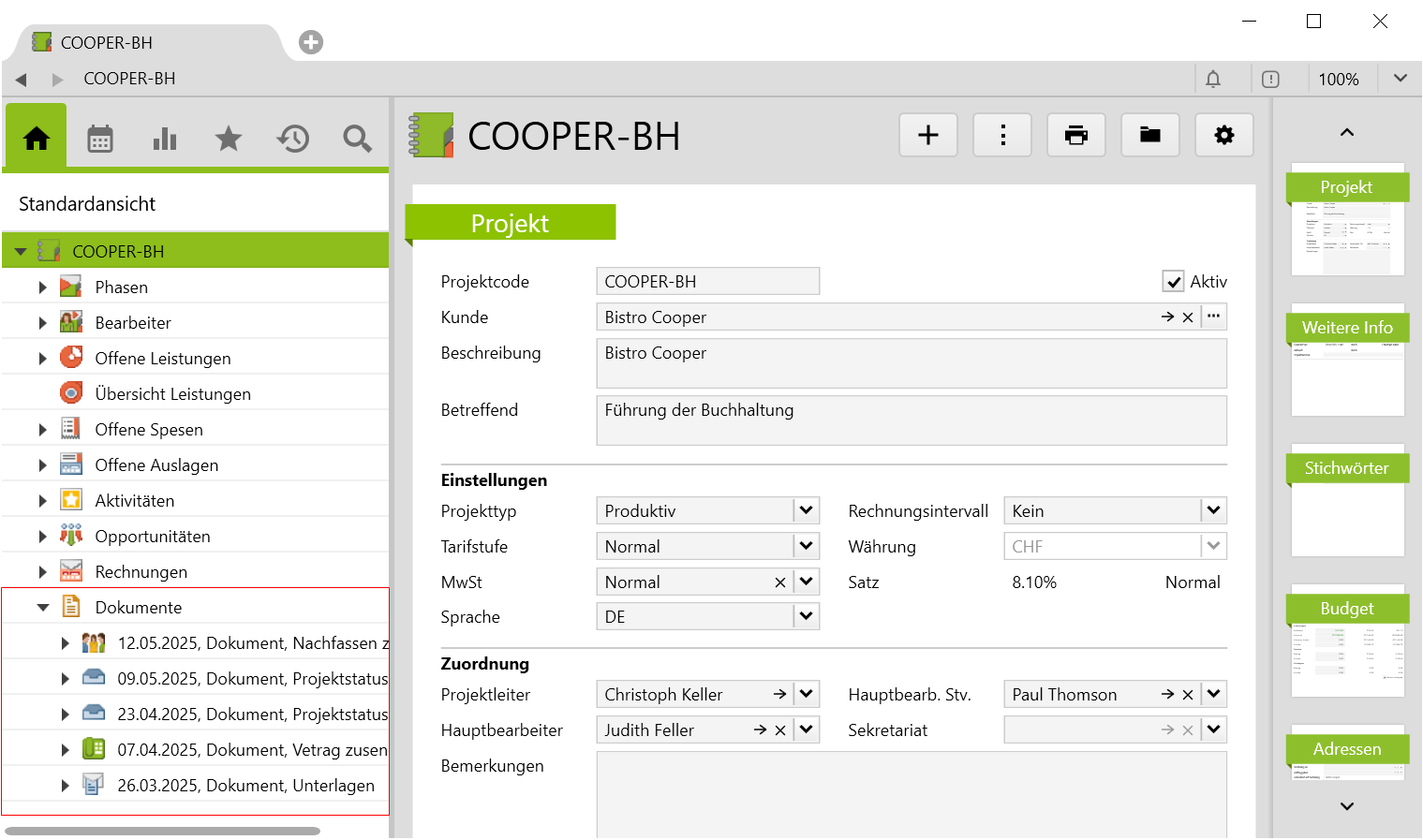Clear the MwSt Normal value
Image resolution: width=1423 pixels, height=840 pixels.
(x=779, y=582)
